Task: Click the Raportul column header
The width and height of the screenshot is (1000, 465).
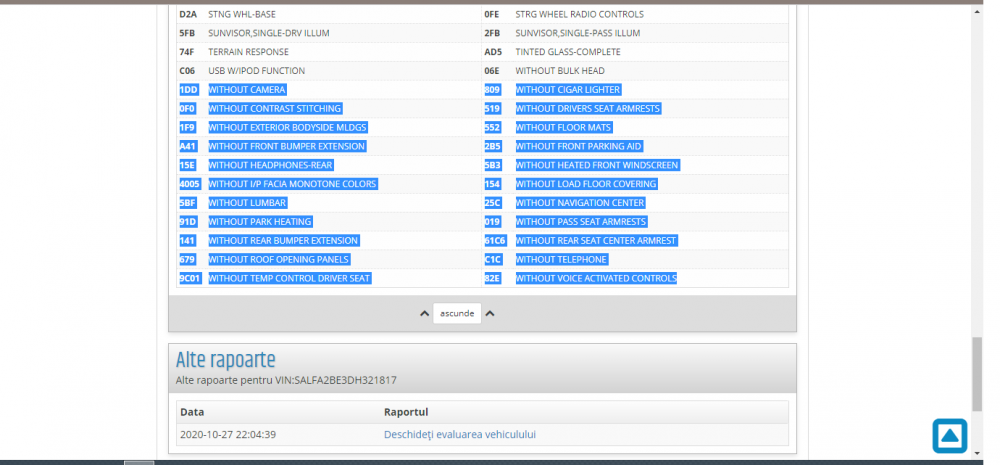Action: (x=406, y=411)
